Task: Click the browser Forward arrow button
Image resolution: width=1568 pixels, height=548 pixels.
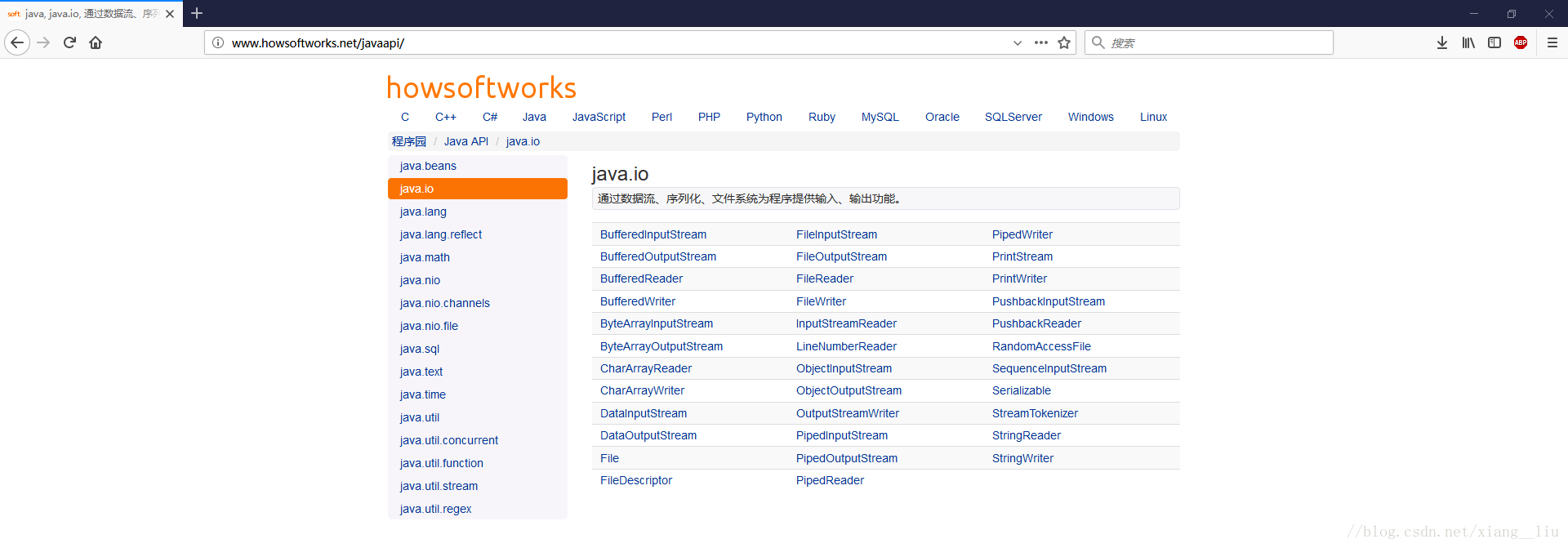Action: point(44,42)
